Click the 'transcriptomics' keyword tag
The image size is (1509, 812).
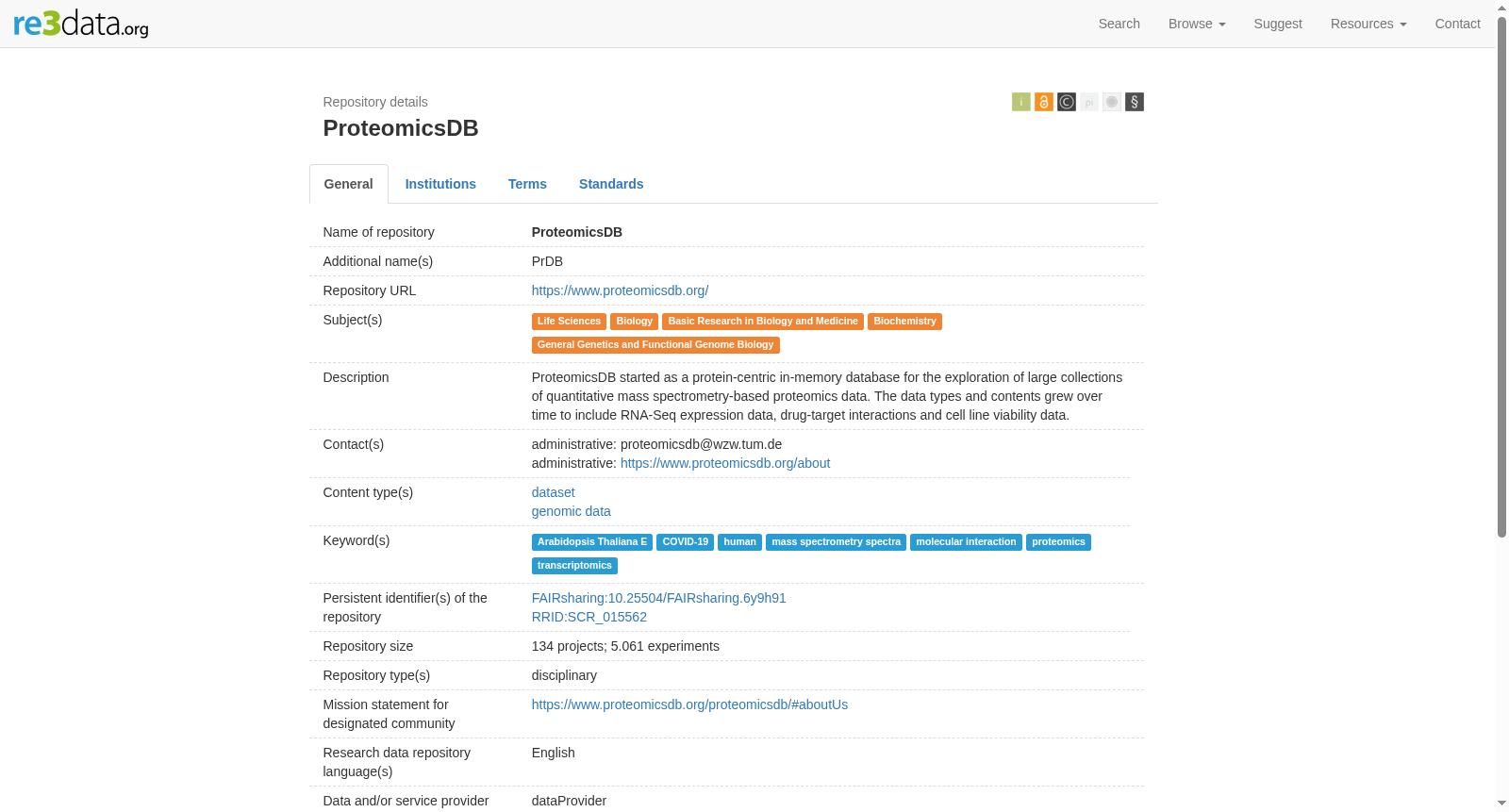pyautogui.click(x=574, y=566)
